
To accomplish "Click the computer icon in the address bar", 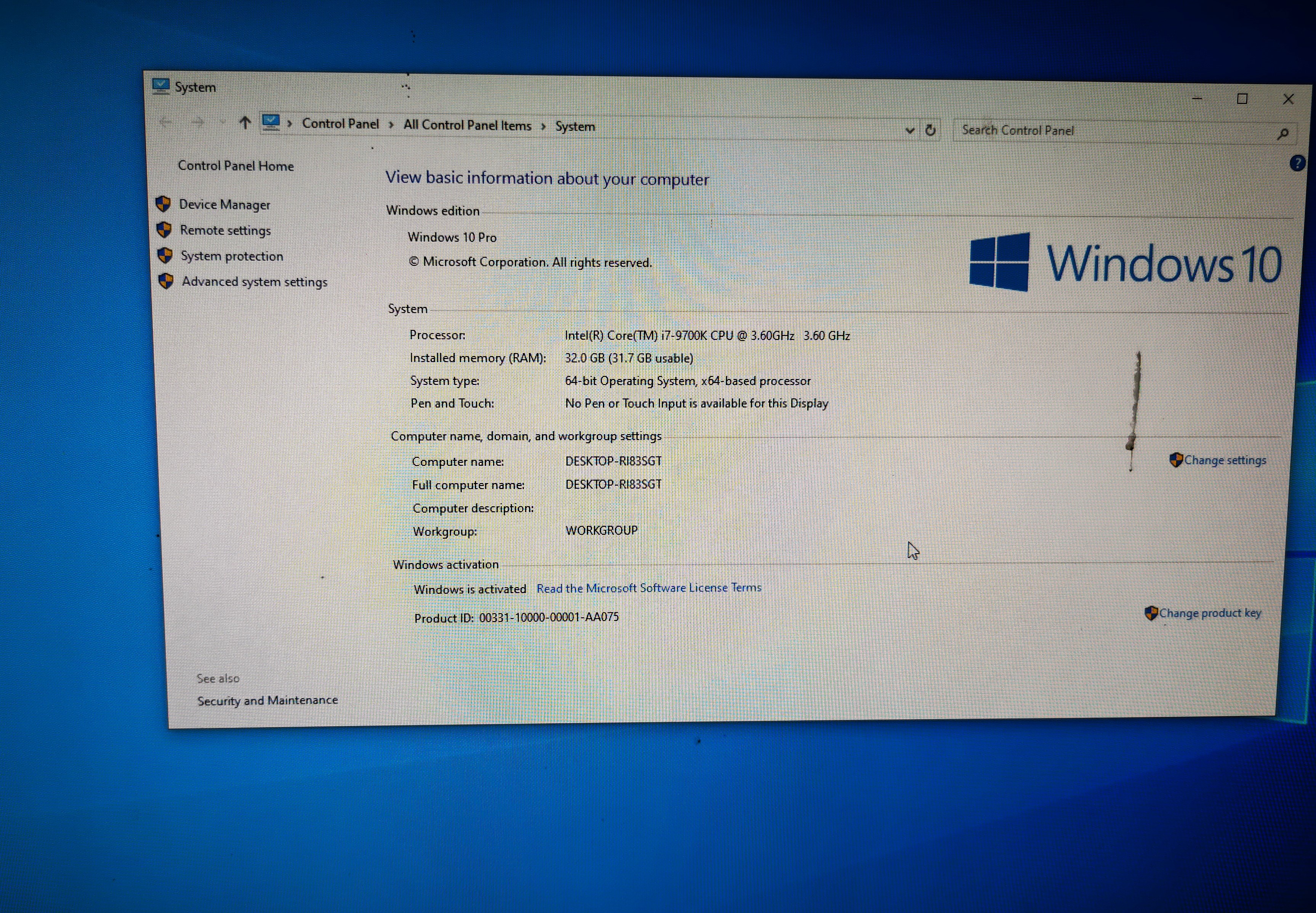I will click(x=271, y=122).
